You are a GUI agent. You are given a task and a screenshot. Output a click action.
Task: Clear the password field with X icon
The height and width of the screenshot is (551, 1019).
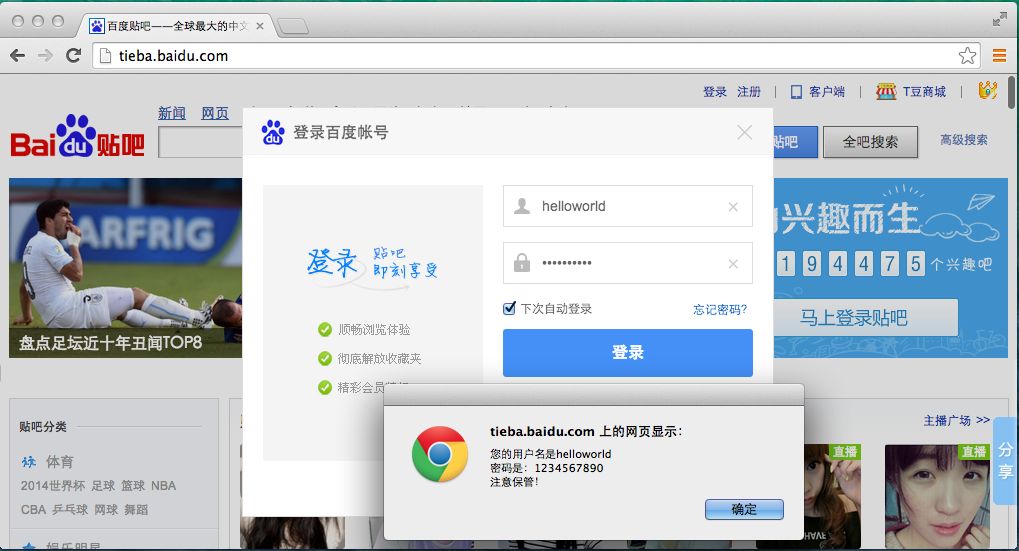click(733, 264)
